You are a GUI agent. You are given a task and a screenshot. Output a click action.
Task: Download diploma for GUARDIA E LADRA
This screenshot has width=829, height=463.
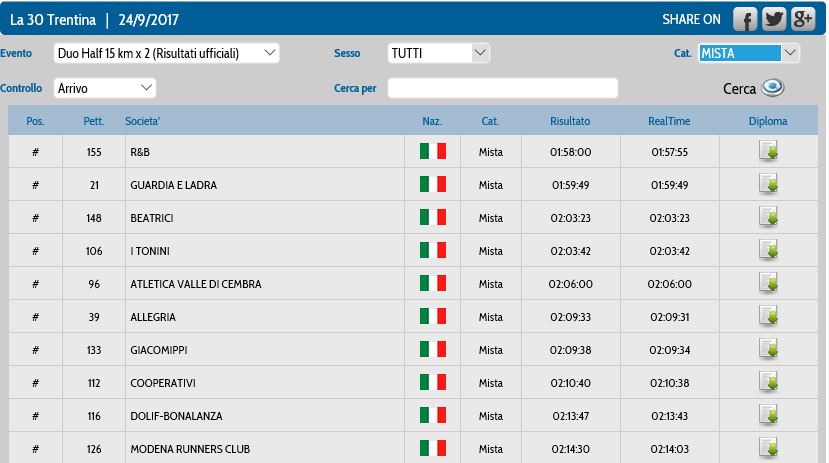pyautogui.click(x=768, y=184)
